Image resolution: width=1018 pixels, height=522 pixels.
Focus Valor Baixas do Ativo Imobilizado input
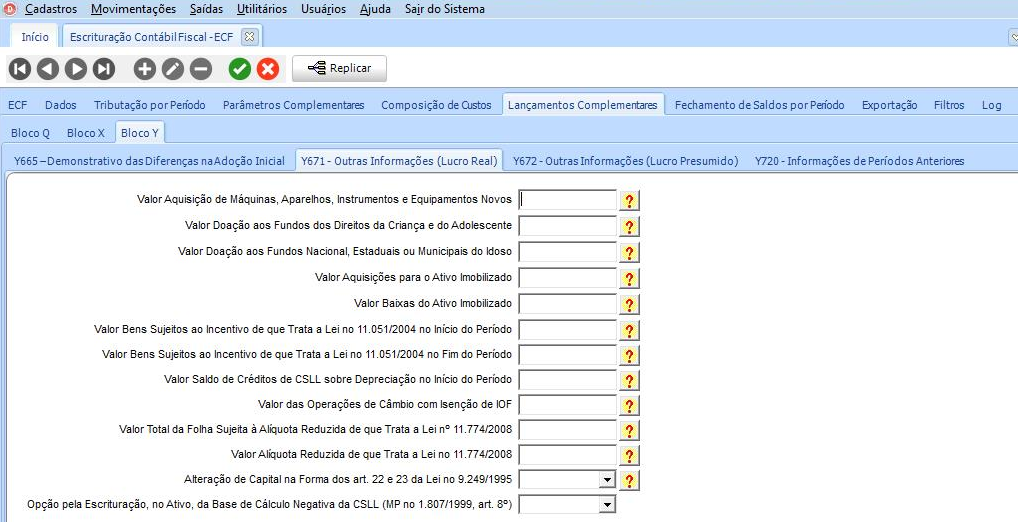(x=567, y=304)
